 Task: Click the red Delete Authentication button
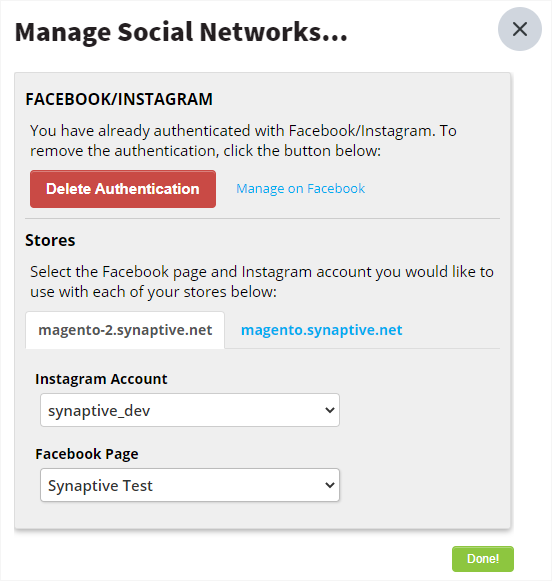(123, 189)
